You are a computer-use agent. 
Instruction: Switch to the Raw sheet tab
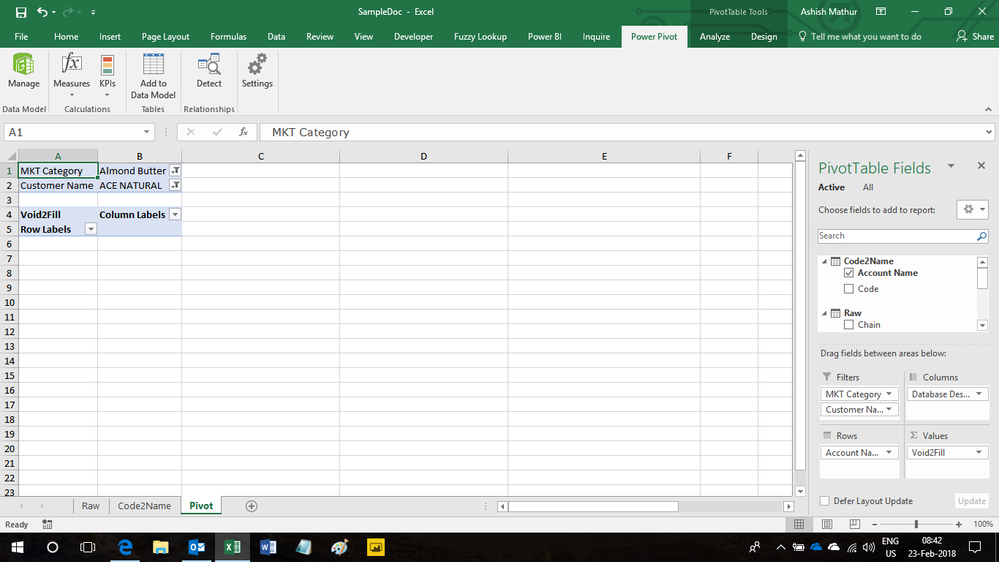point(90,506)
